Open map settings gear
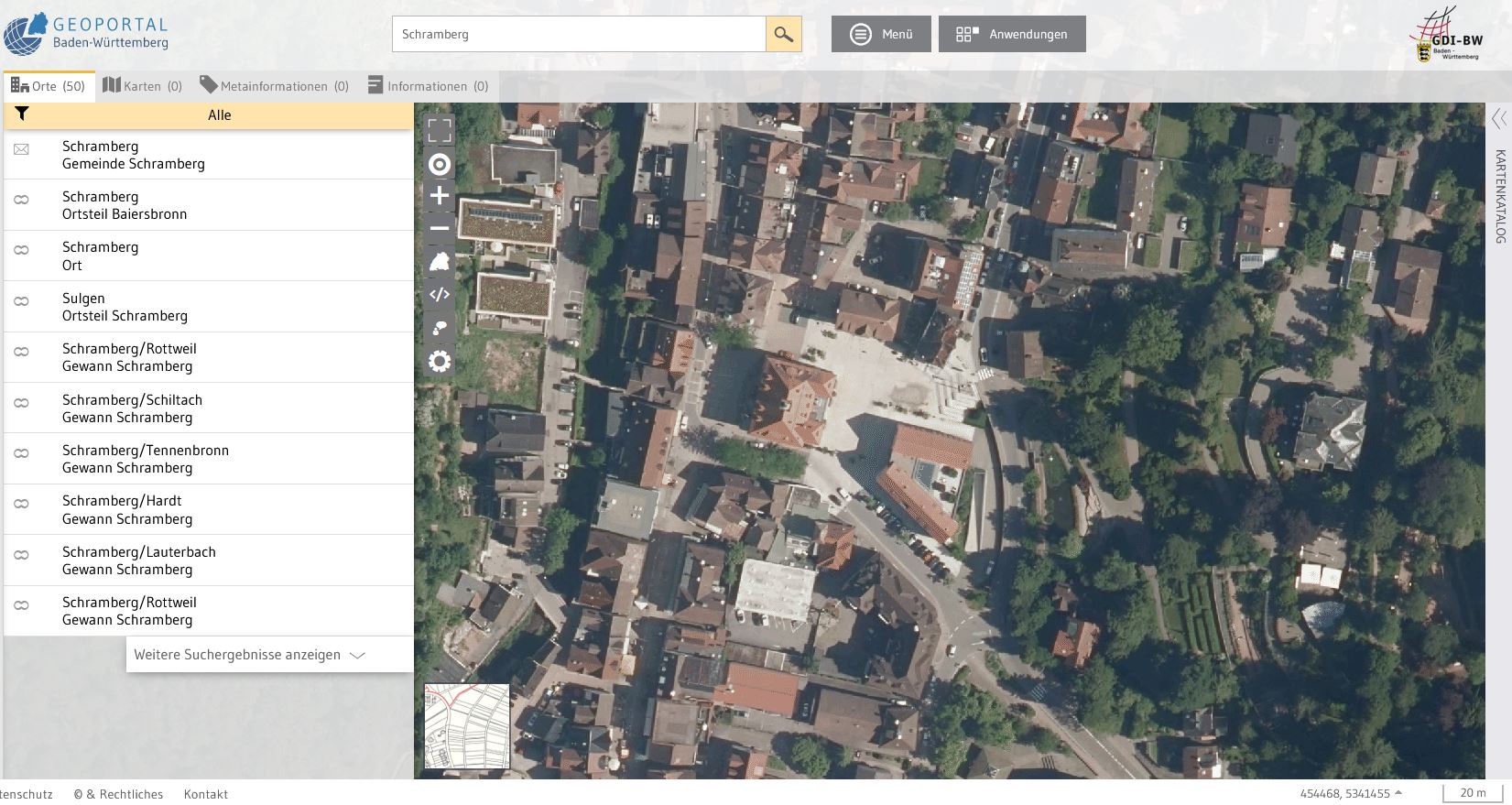The width and height of the screenshot is (1512, 805). point(440,361)
